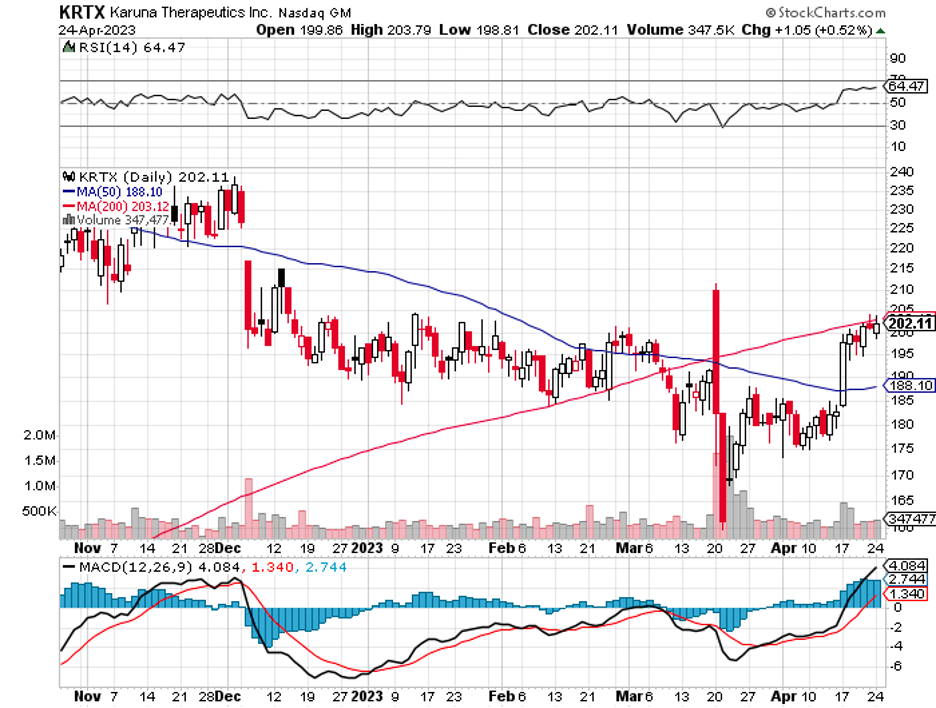Viewport: 936px width, 708px height.
Task: Click the MA(50) 188.10 legend text
Action: tap(119, 192)
